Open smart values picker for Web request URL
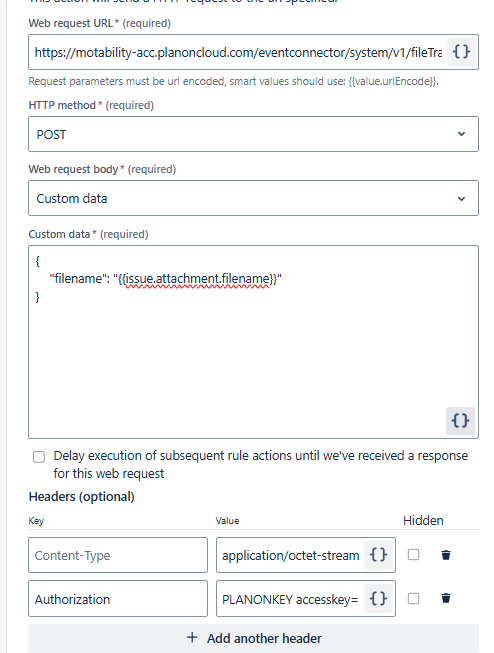Viewport: 494px width, 653px height. pyautogui.click(x=461, y=52)
